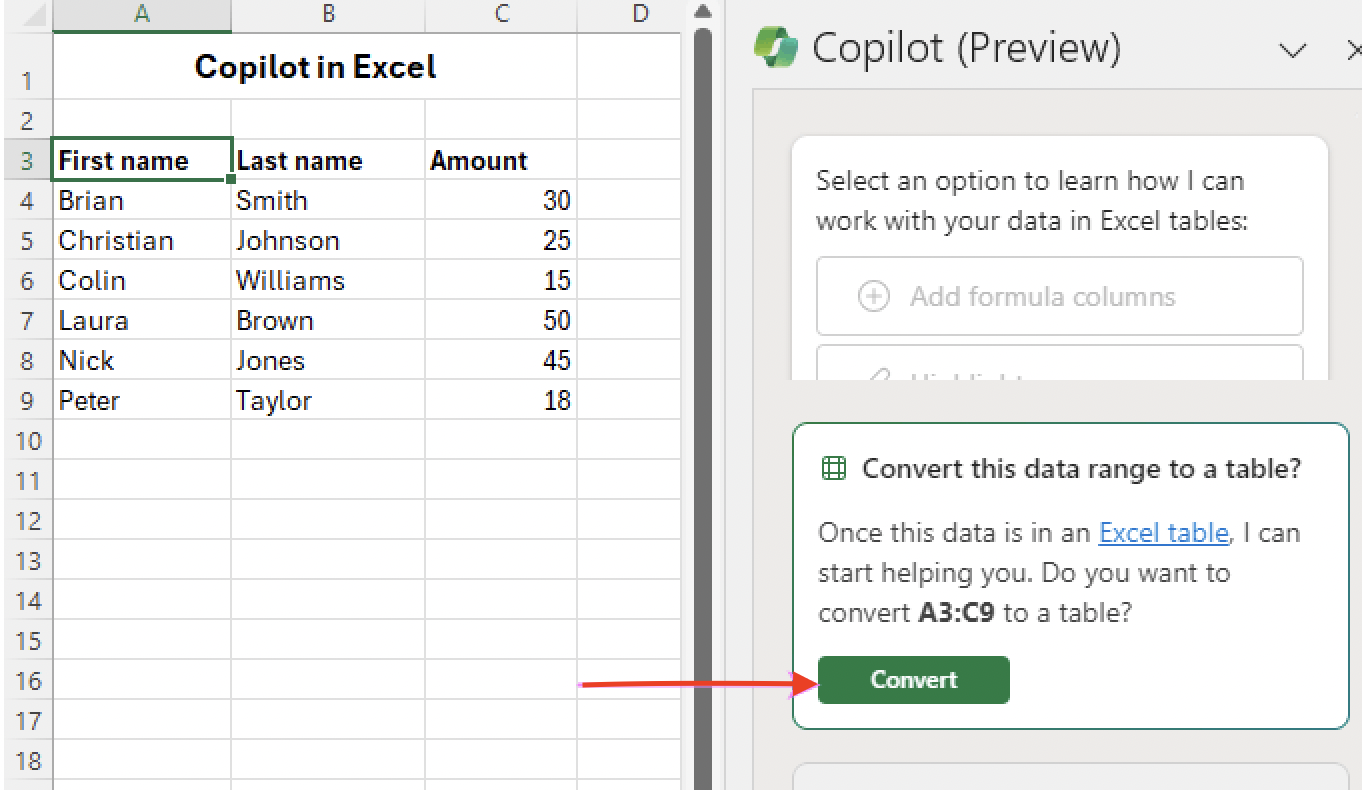Screen dimensions: 1362x790
Task: Select column B header
Action: coord(328,14)
